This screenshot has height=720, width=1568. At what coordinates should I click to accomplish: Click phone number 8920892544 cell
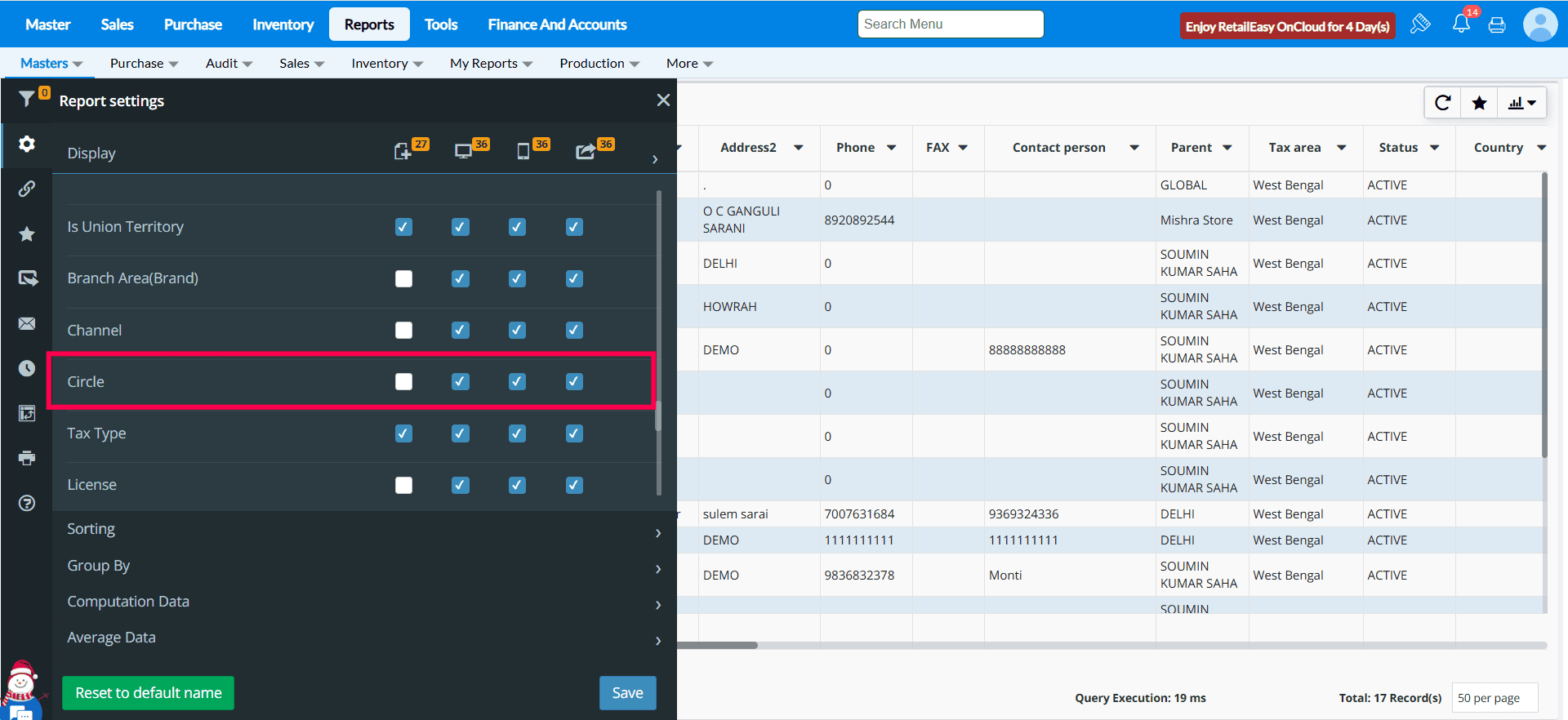click(x=866, y=220)
